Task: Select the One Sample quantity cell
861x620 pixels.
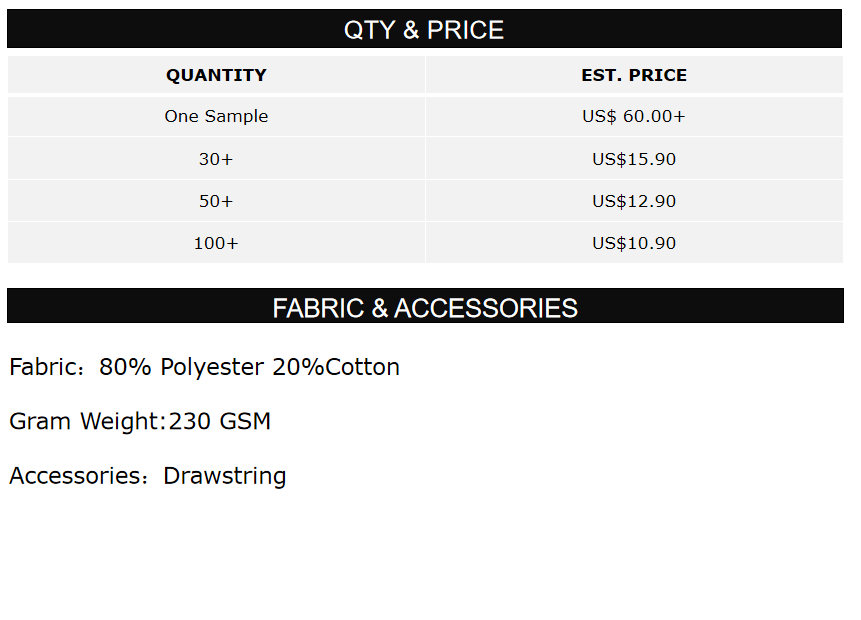Action: [x=216, y=116]
